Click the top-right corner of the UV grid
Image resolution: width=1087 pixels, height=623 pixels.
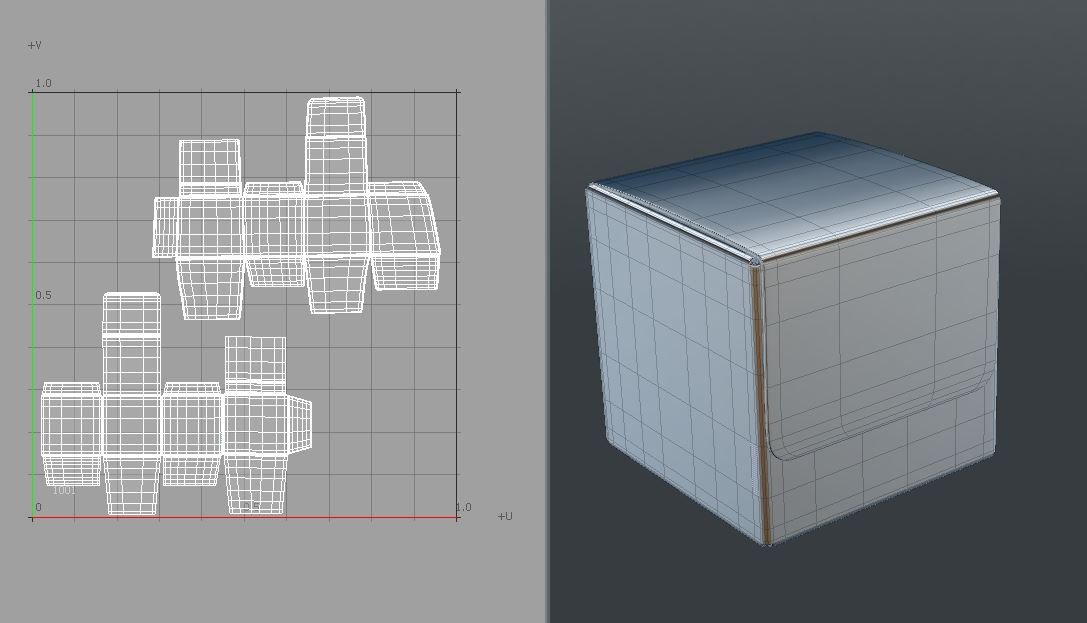458,90
